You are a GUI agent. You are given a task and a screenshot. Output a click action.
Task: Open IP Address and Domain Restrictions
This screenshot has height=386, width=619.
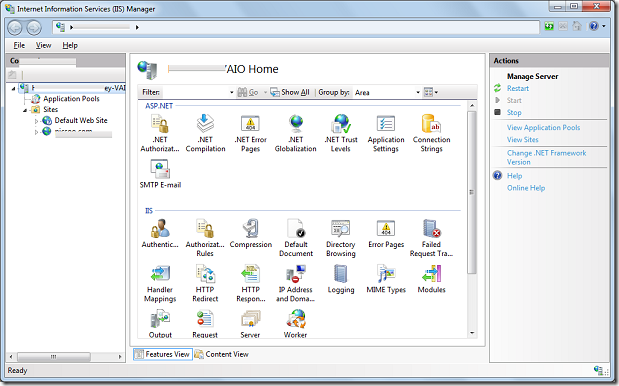(296, 283)
